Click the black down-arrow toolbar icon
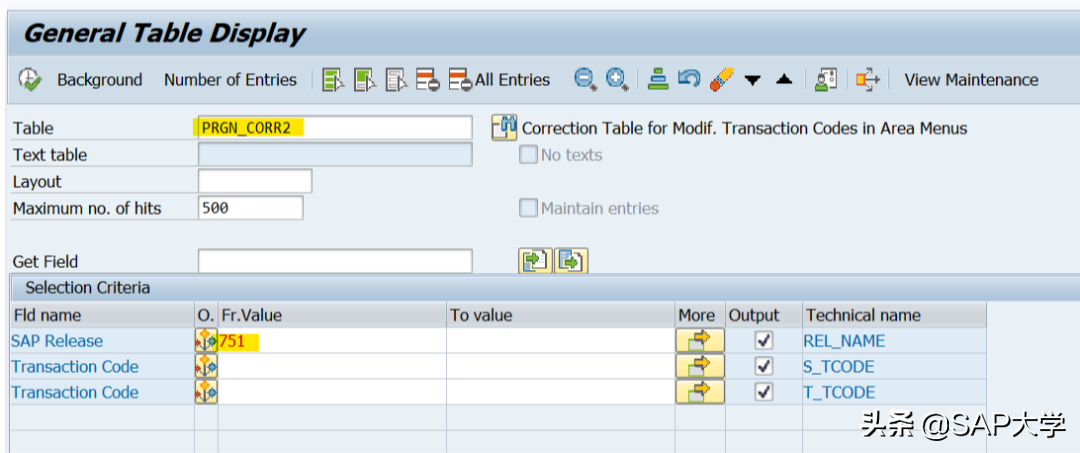 click(752, 81)
